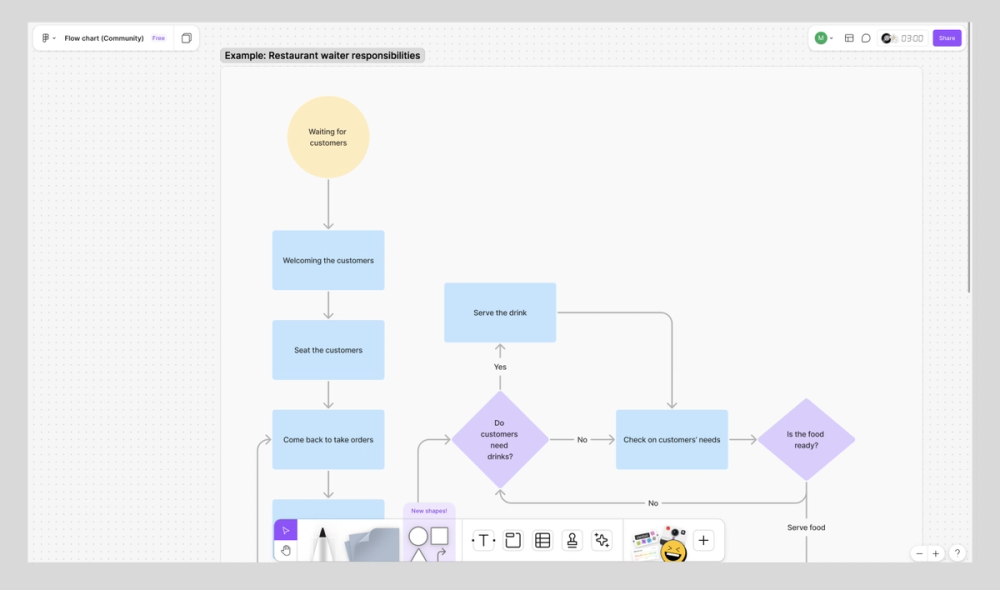Expand the collaborator avatar menu
Viewport: 1000px width, 590px height.
822,37
